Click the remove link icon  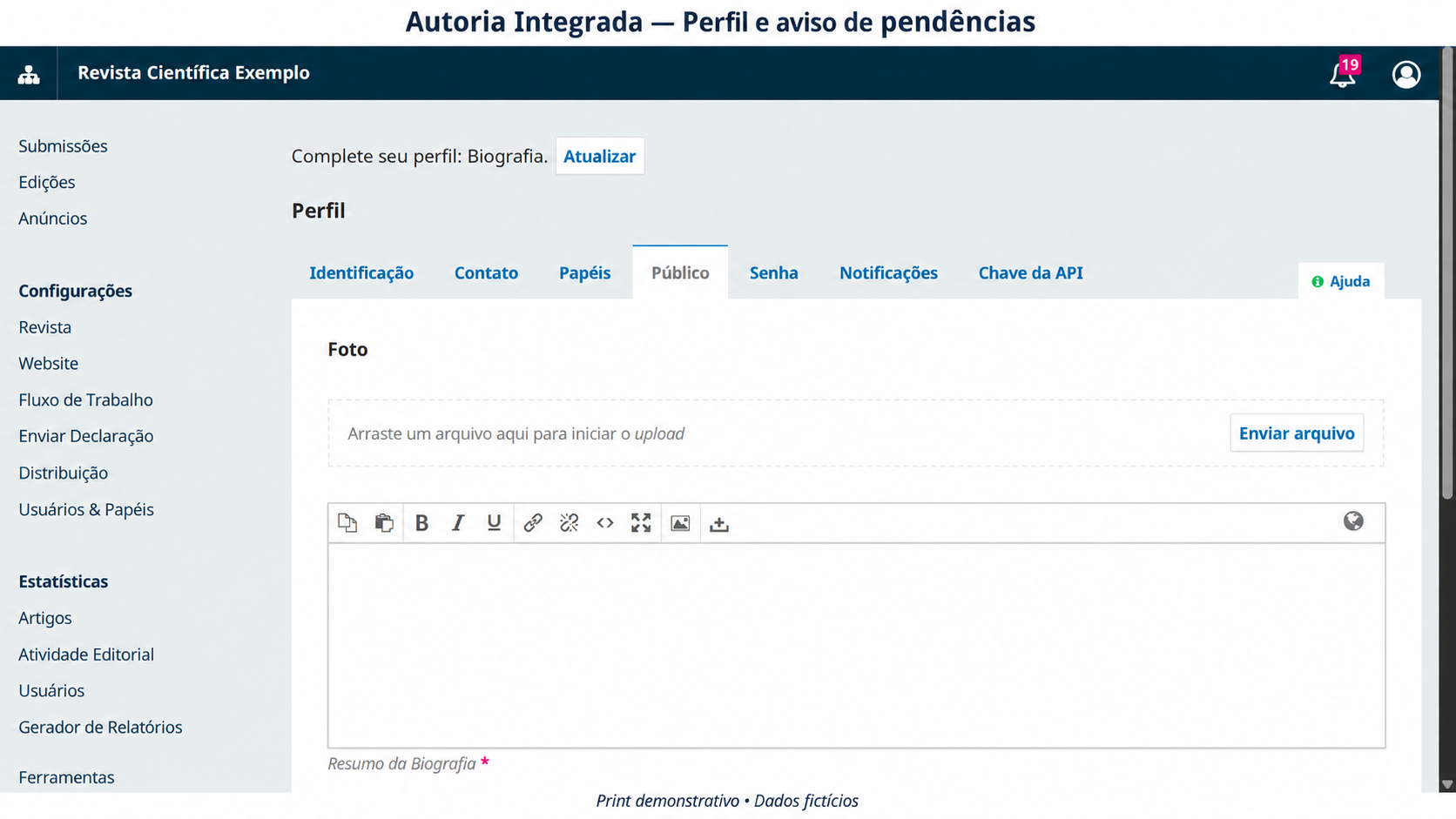(570, 522)
